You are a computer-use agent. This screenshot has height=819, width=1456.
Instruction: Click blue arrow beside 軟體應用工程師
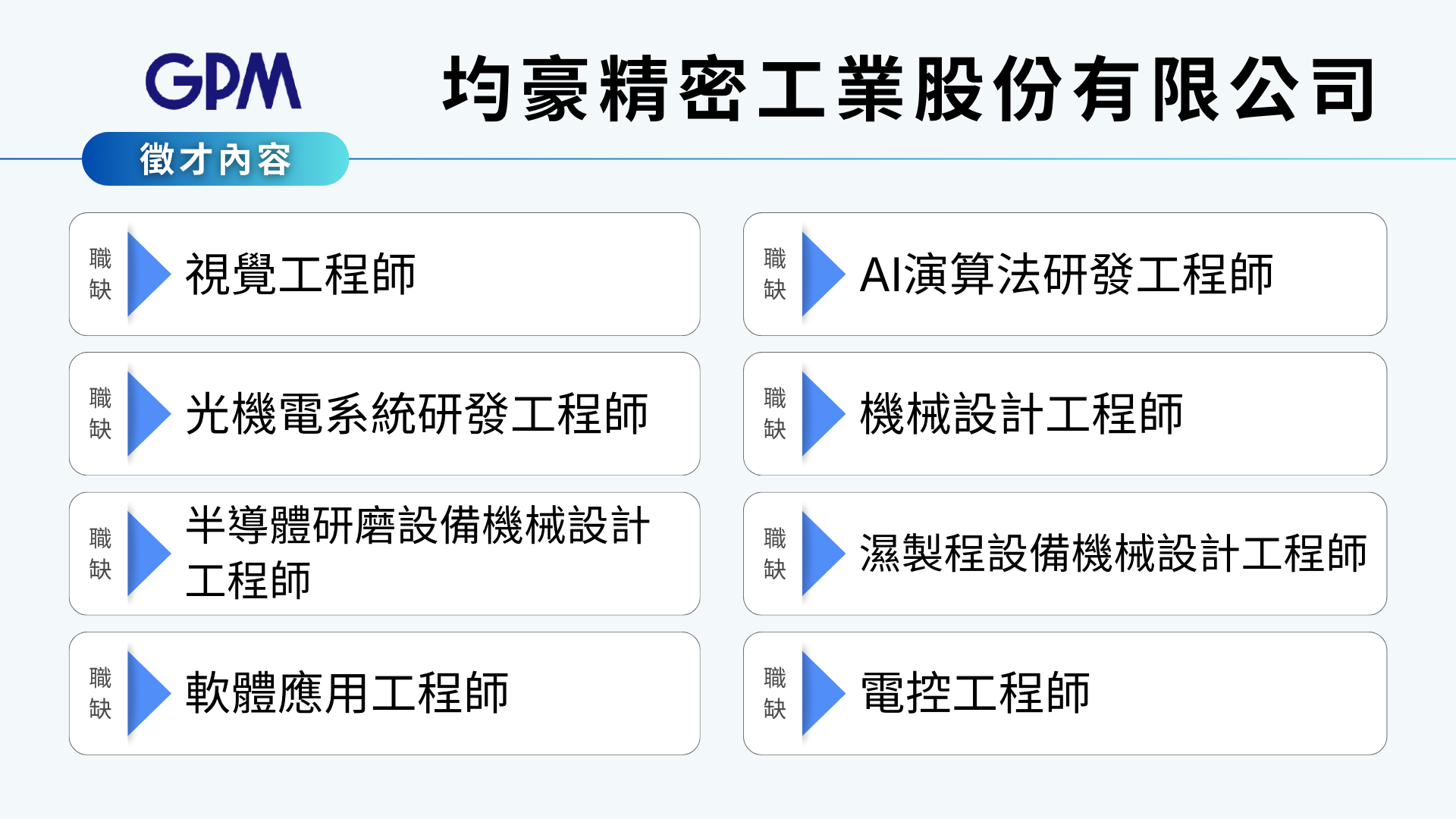[146, 693]
